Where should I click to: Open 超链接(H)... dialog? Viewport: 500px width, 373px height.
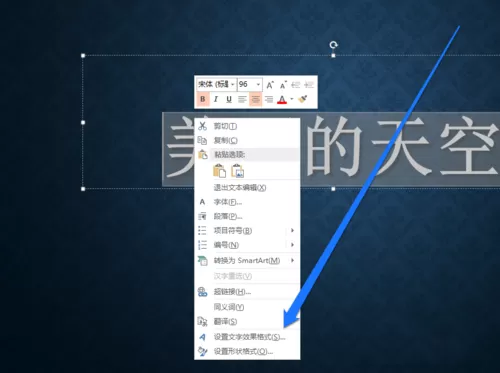[247, 292]
